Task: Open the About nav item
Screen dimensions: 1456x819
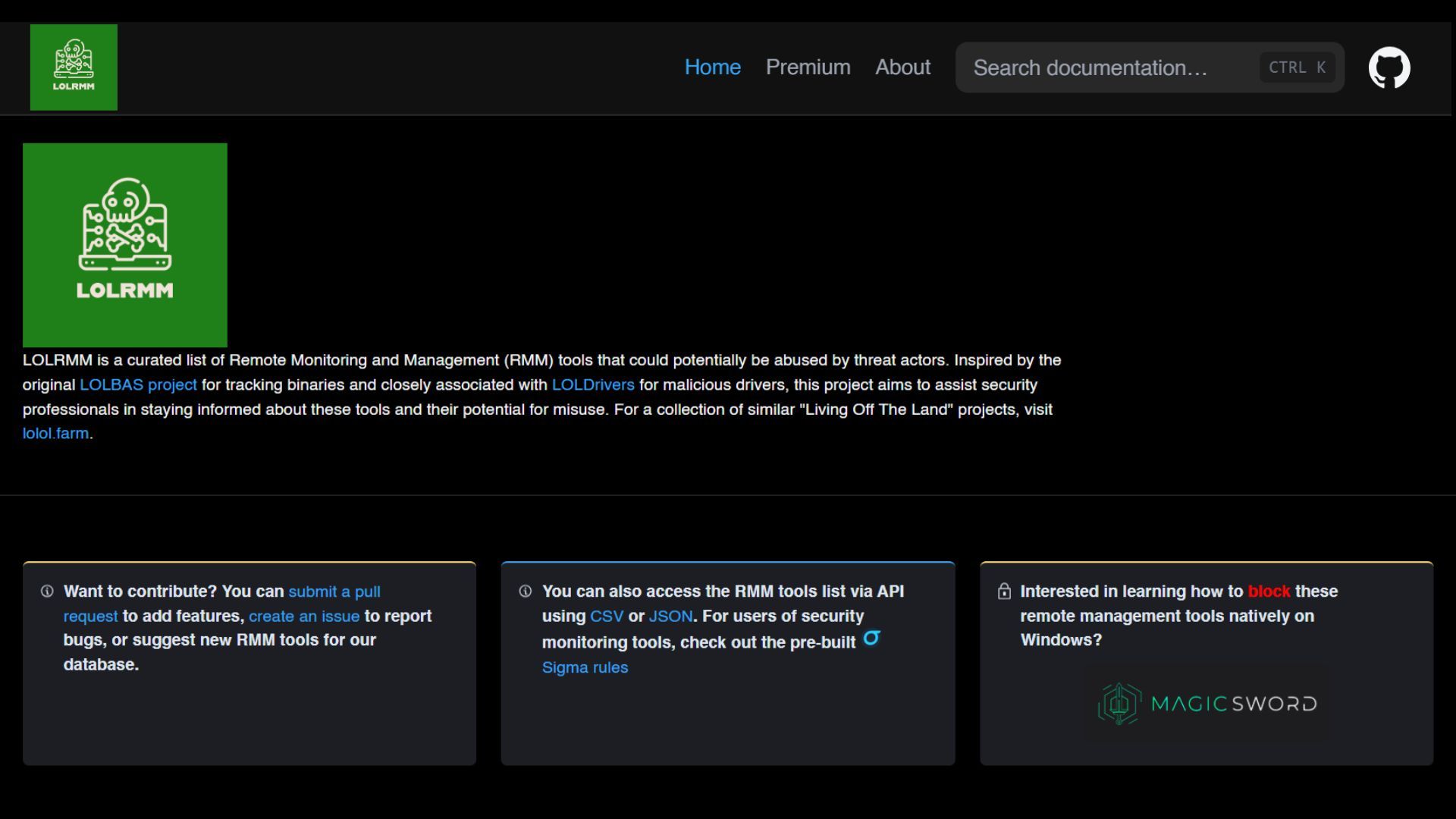Action: point(902,67)
